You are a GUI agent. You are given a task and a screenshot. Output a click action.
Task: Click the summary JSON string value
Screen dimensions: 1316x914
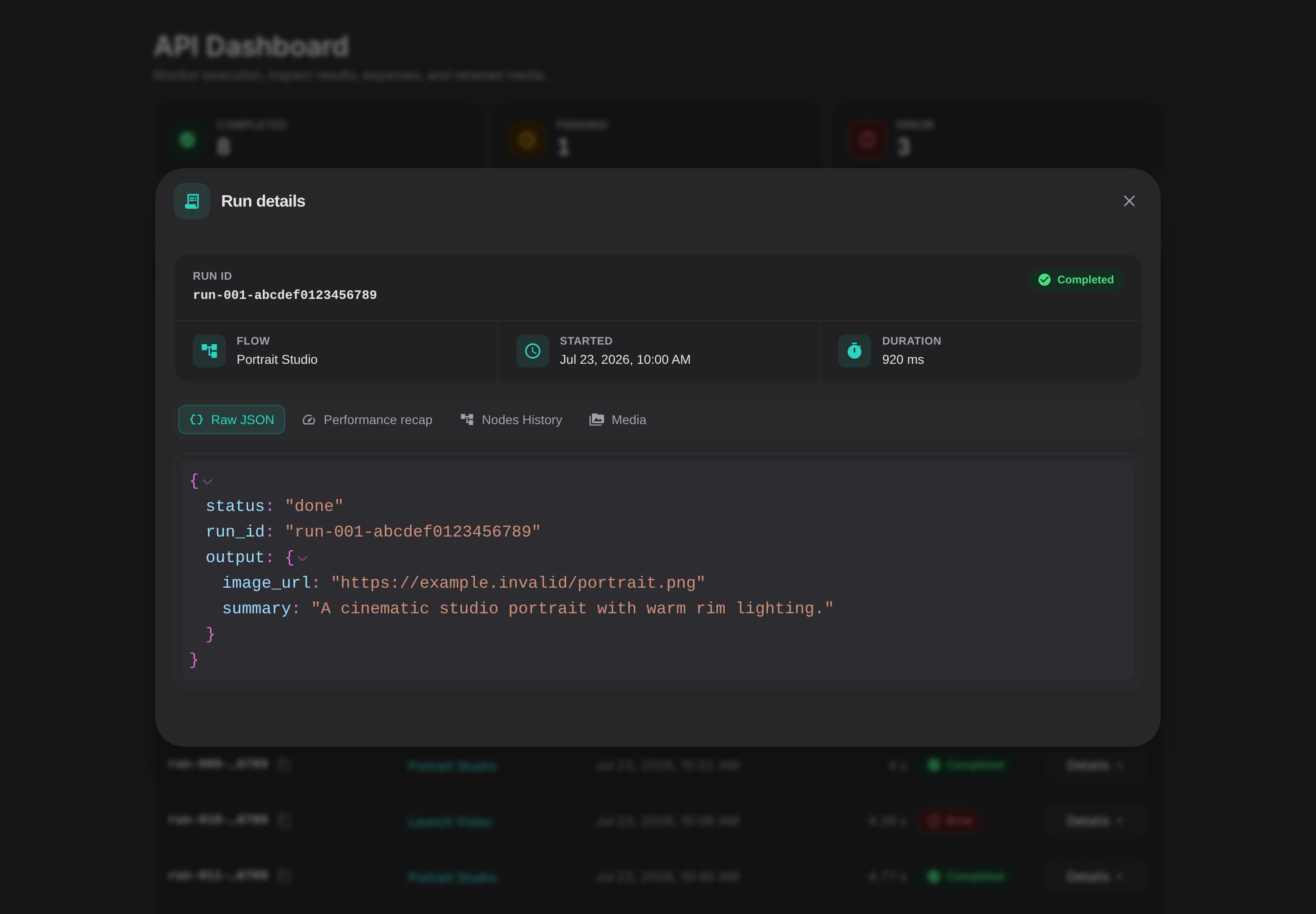point(572,609)
